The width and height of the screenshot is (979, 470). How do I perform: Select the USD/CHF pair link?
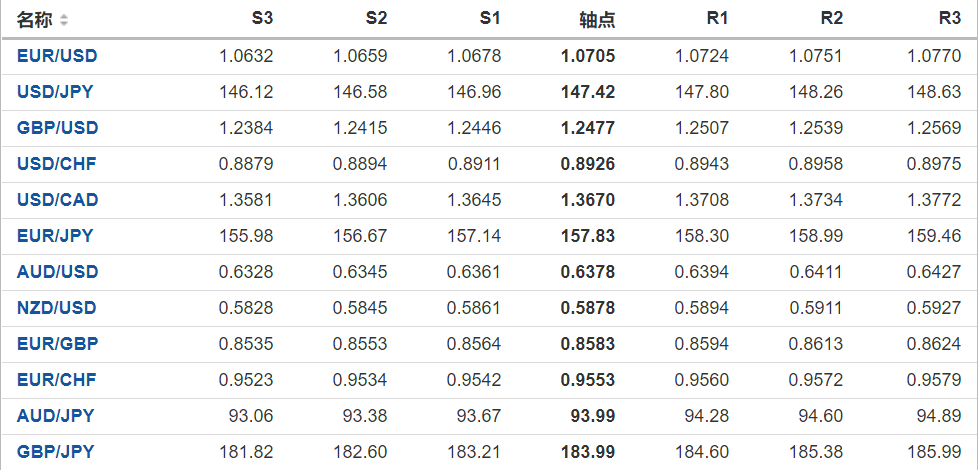coord(57,164)
